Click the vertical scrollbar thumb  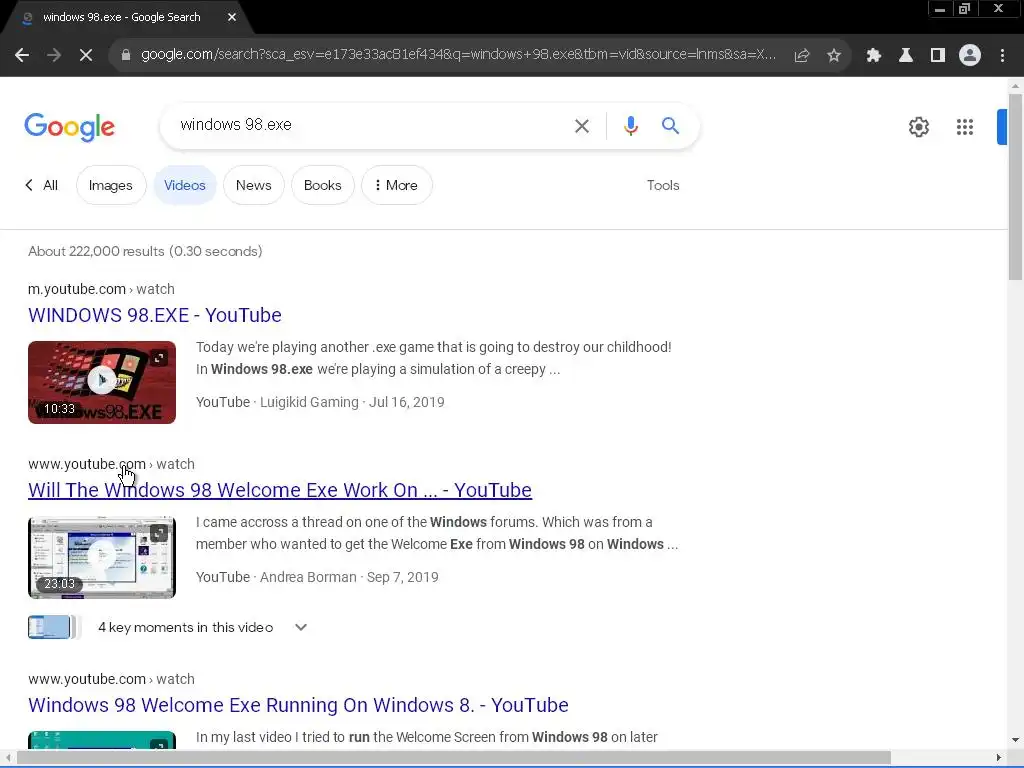pyautogui.click(x=1015, y=186)
